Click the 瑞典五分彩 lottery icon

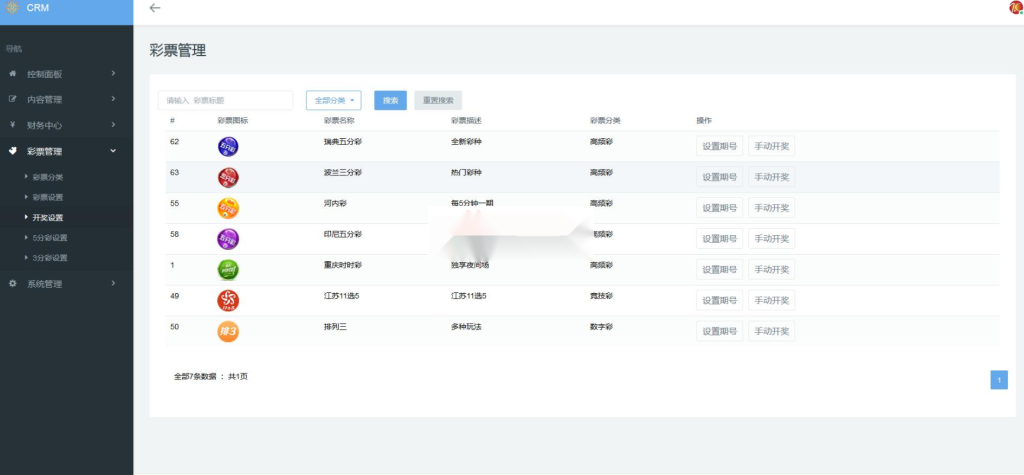(x=228, y=147)
